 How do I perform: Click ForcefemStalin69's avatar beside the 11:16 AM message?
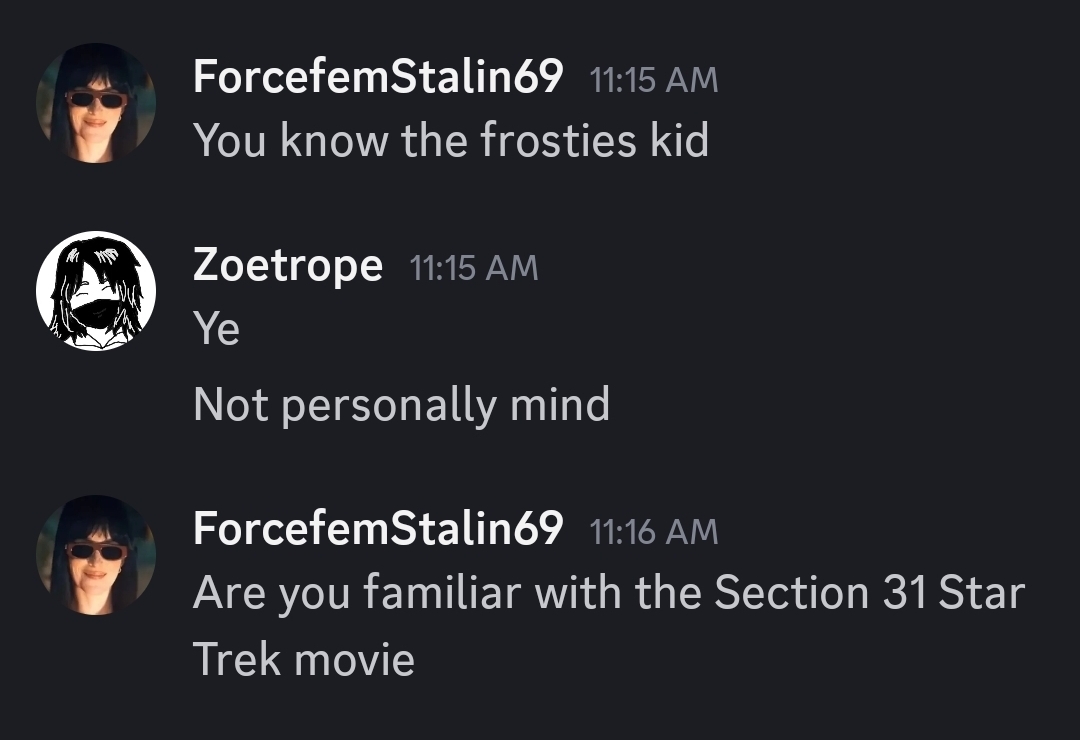coord(96,555)
